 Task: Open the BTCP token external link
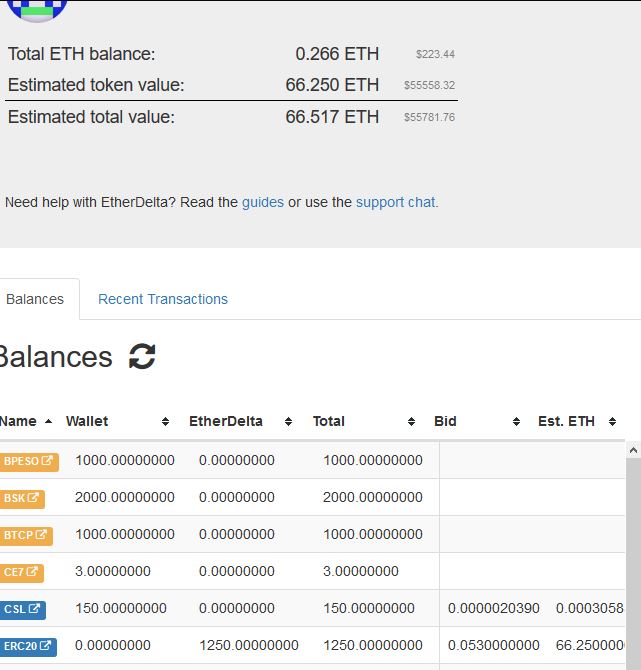25,535
